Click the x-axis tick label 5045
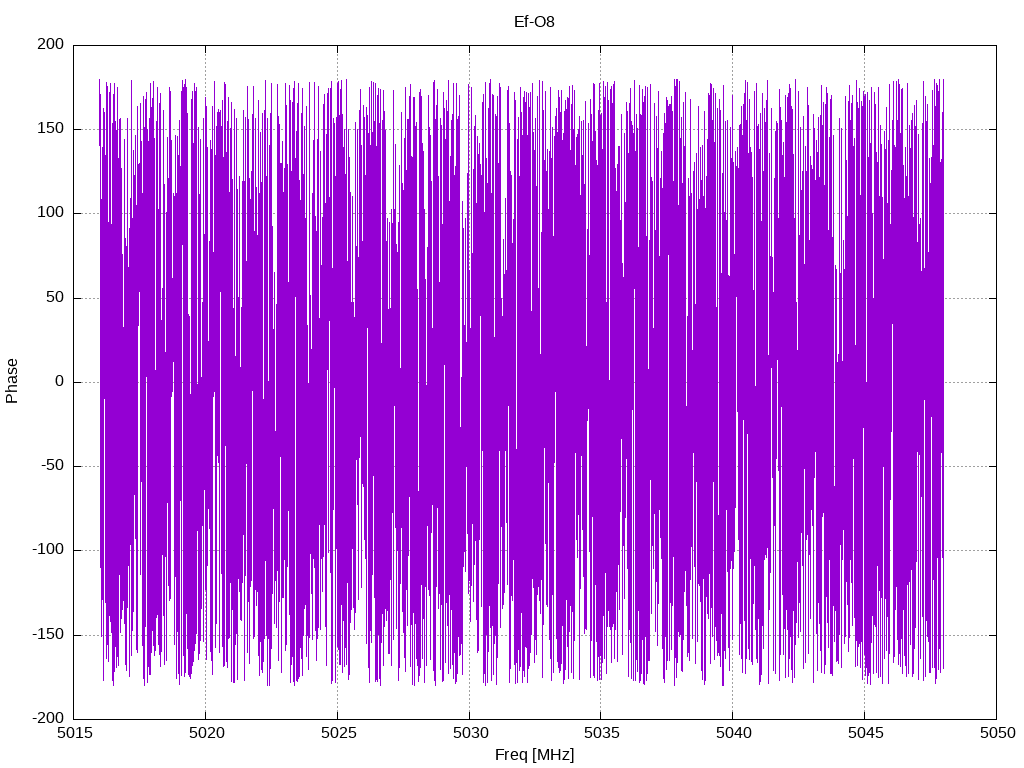Image resolution: width=1024 pixels, height=768 pixels. coord(865,733)
